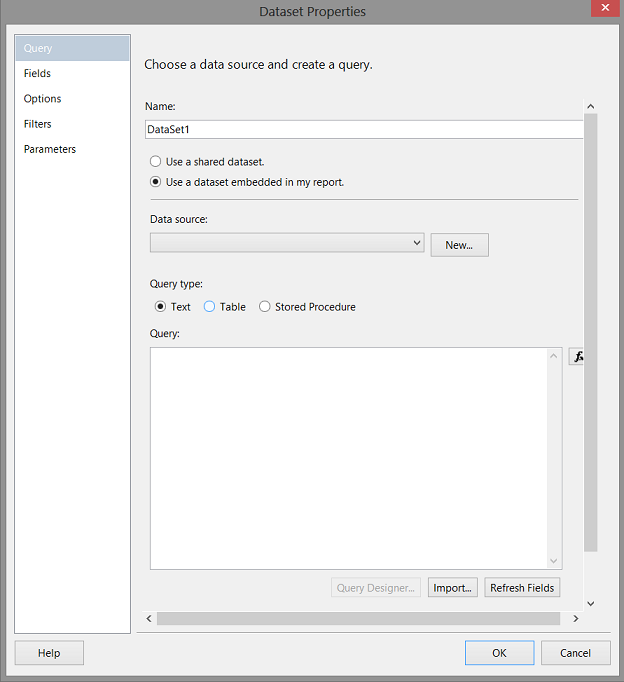This screenshot has width=624, height=682.
Task: Open Help for this dialog
Action: (49, 653)
